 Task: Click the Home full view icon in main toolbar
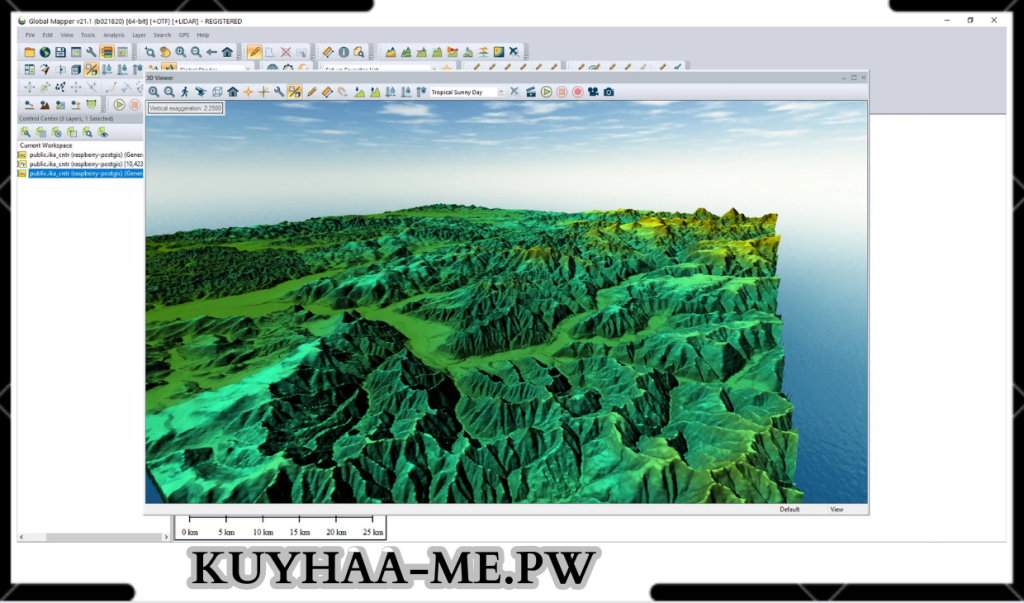click(x=227, y=52)
